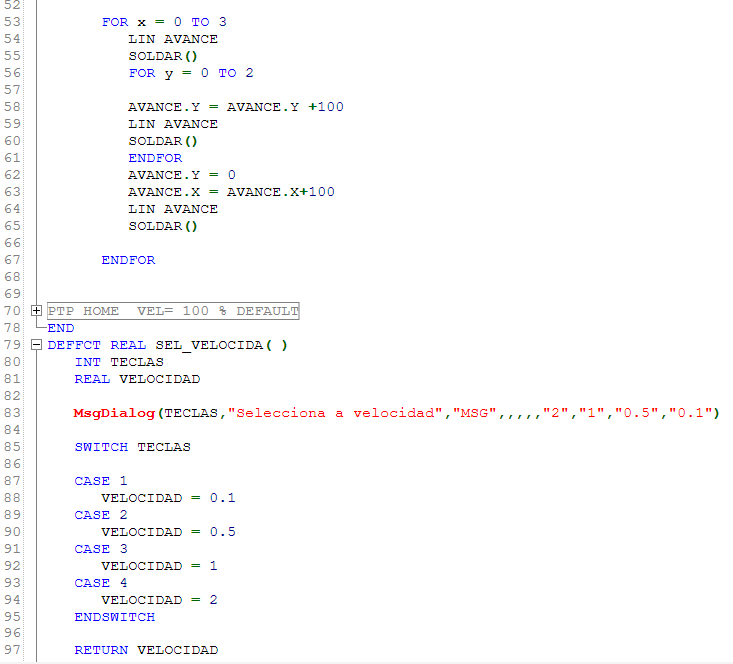Click SOLDAR() on line 55

point(163,56)
